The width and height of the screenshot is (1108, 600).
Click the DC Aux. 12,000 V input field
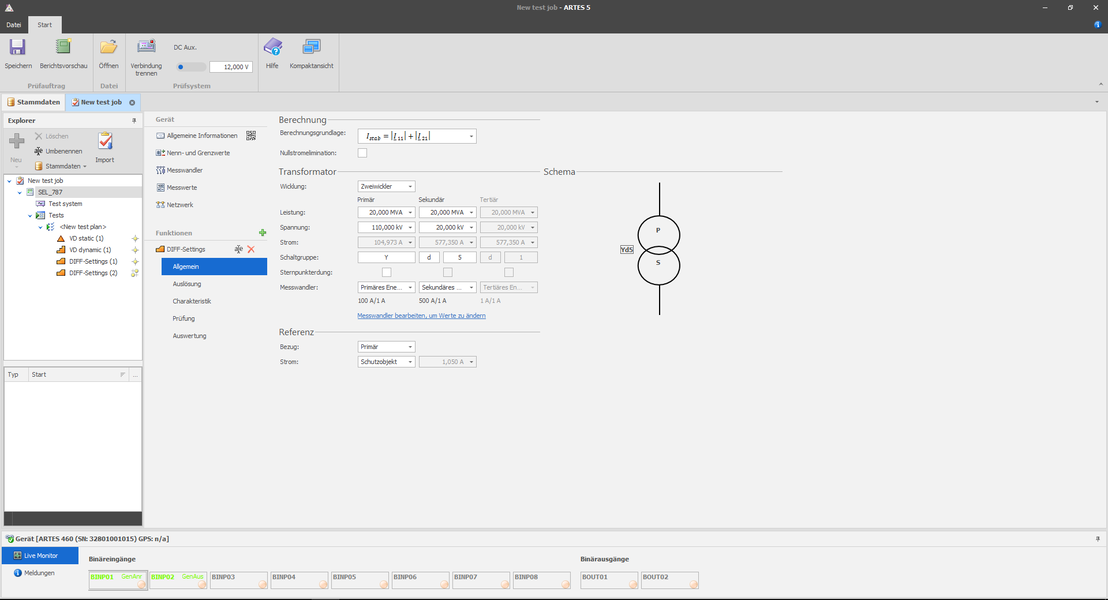tap(231, 67)
